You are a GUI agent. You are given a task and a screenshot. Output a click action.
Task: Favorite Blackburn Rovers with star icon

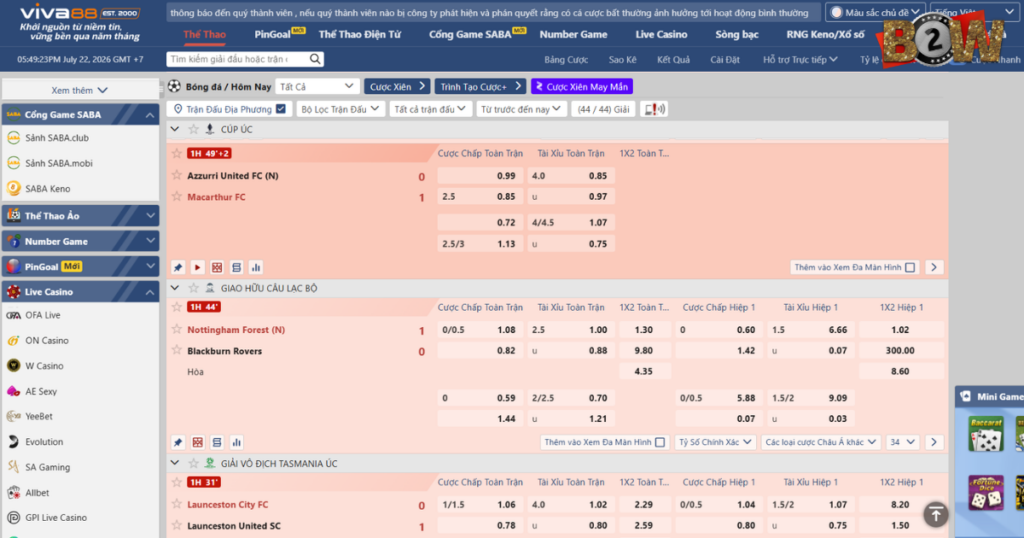[176, 351]
